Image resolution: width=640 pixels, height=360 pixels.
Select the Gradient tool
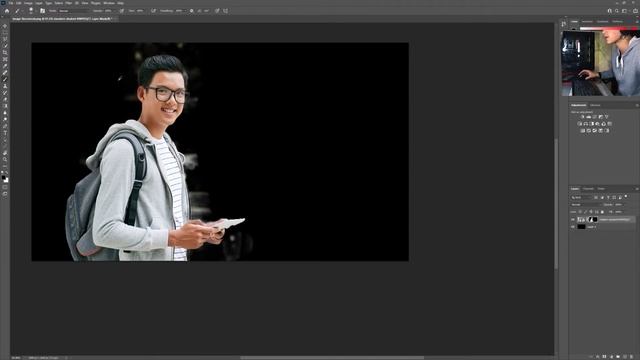[5, 106]
